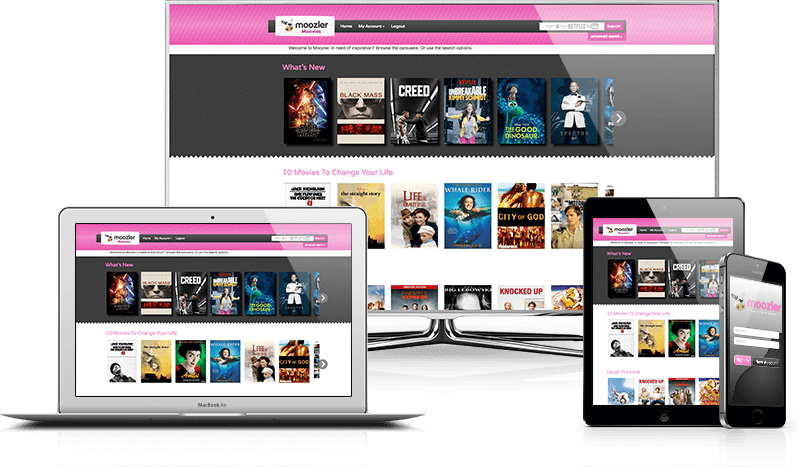800x467 pixels.
Task: Open The Good Dinosaur poster on the laptop
Action: [260, 293]
